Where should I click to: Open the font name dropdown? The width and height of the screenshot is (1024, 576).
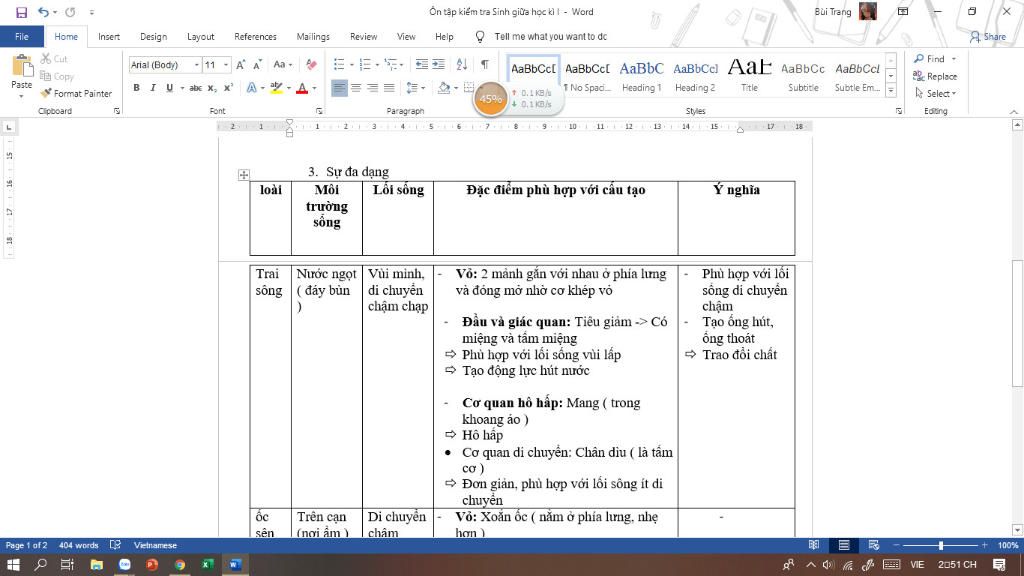coord(197,65)
